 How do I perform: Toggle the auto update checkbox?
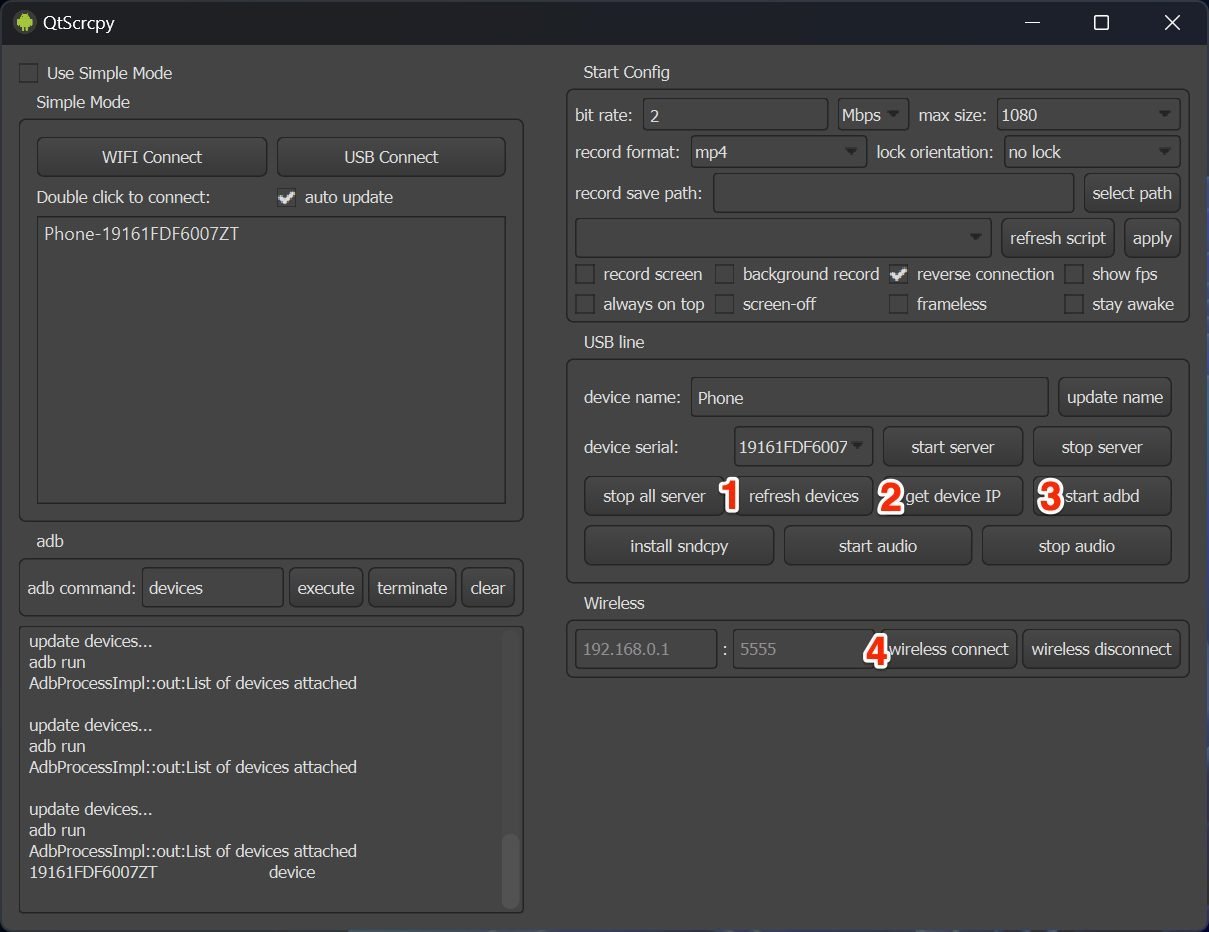tap(287, 197)
